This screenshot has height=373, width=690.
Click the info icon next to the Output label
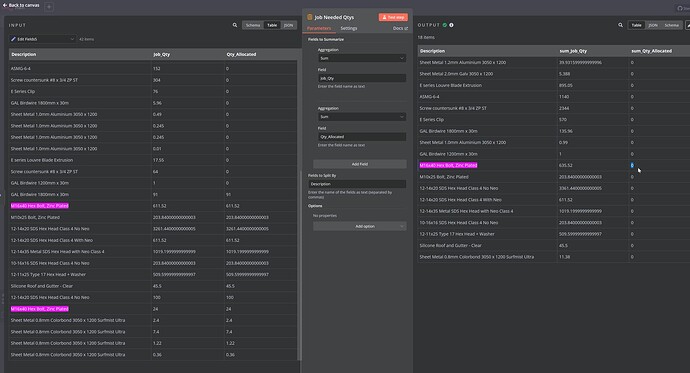click(x=451, y=25)
